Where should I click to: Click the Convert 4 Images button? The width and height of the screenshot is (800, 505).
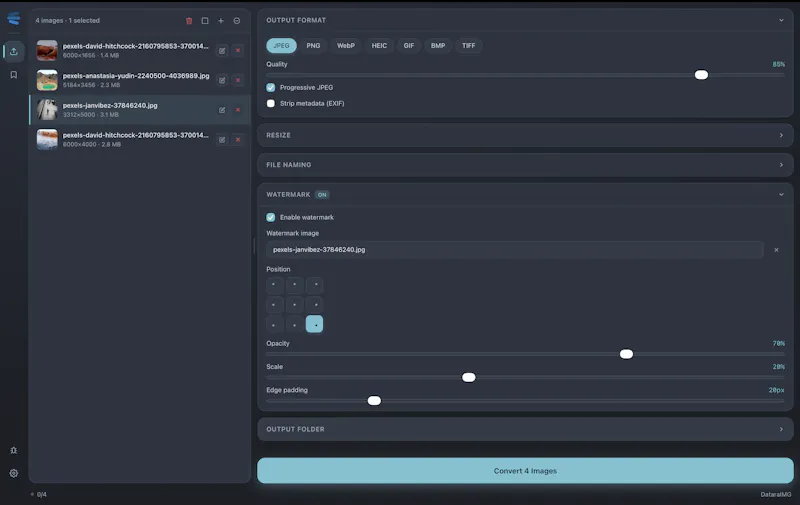[x=525, y=471]
